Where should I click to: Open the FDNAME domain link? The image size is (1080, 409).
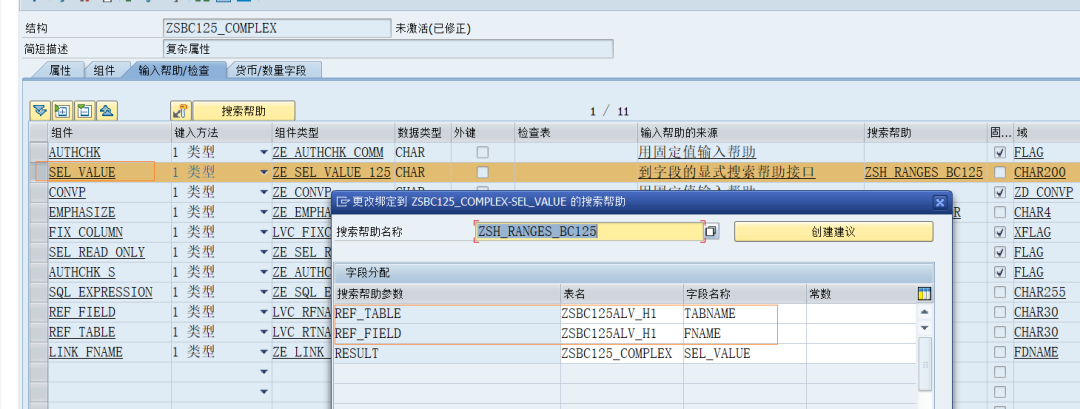pyautogui.click(x=1036, y=352)
